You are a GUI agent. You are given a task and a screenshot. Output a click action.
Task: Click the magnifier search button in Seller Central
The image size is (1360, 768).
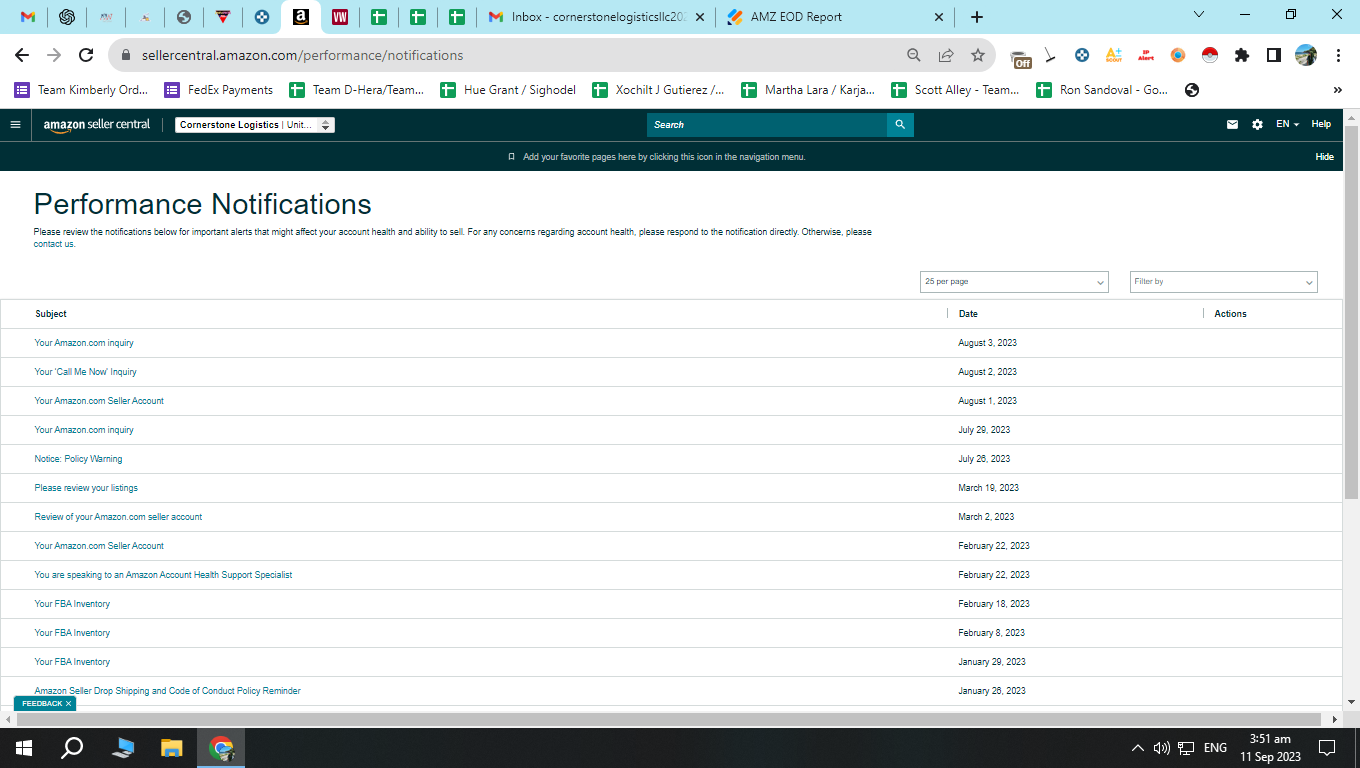coord(900,125)
